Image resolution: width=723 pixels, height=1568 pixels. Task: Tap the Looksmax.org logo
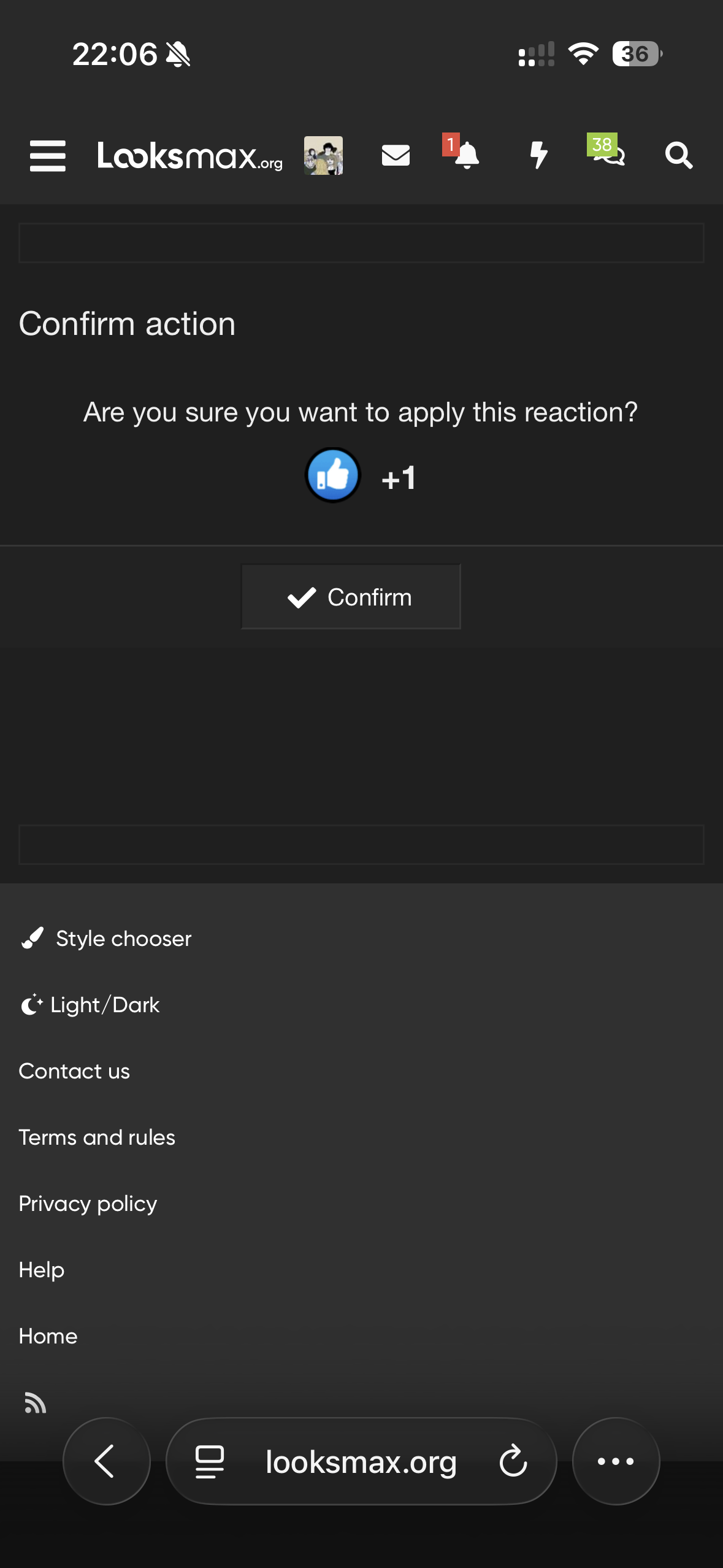click(x=189, y=156)
